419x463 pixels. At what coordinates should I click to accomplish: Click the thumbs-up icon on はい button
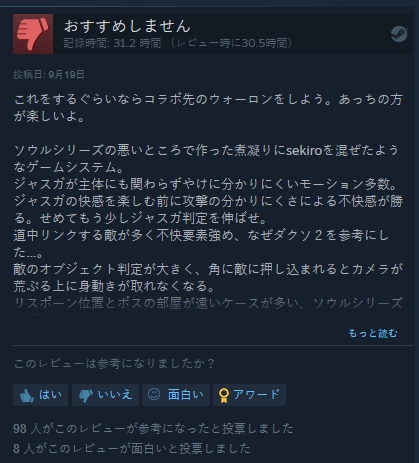(27, 395)
